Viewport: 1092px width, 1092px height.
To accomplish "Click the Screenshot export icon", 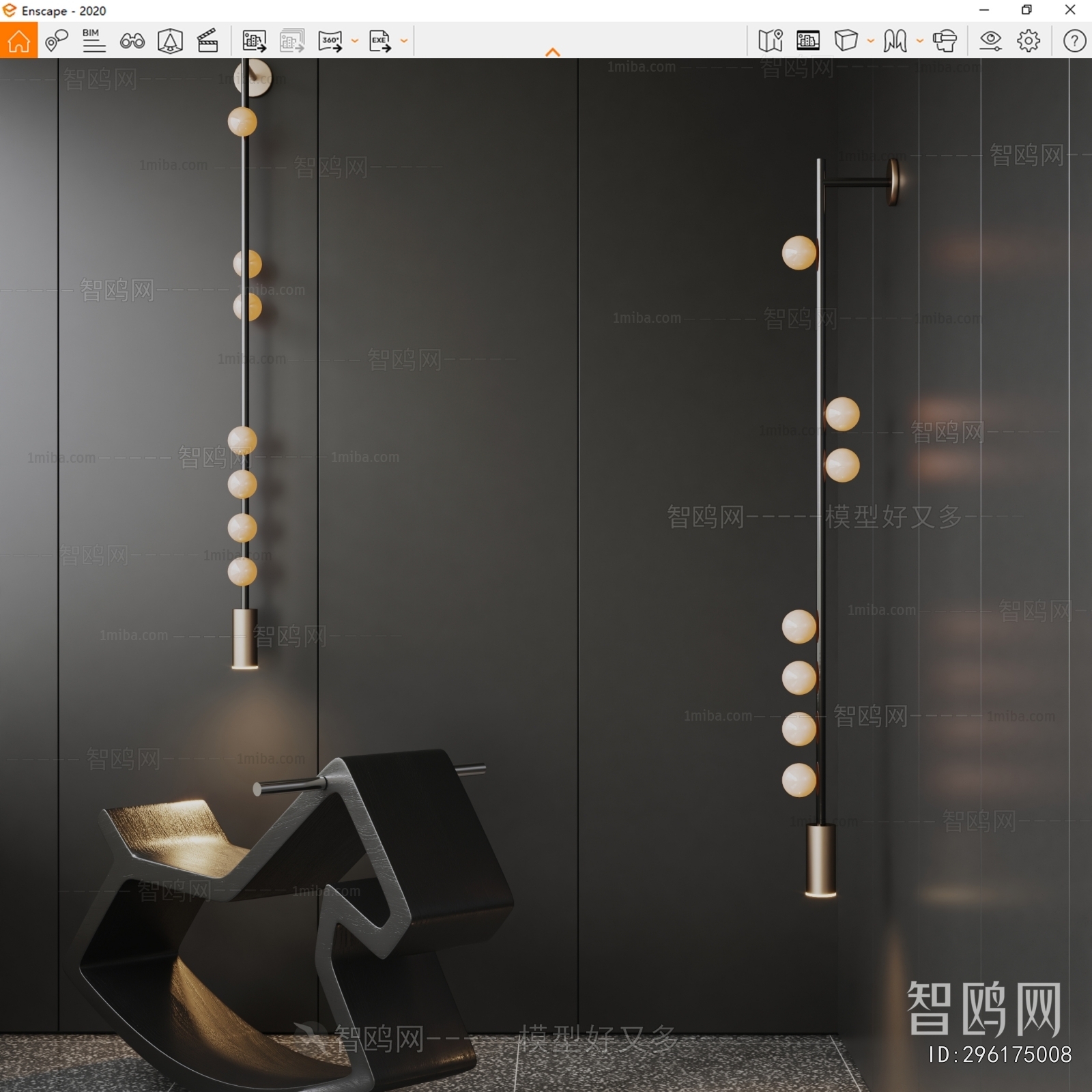I will 255,41.
